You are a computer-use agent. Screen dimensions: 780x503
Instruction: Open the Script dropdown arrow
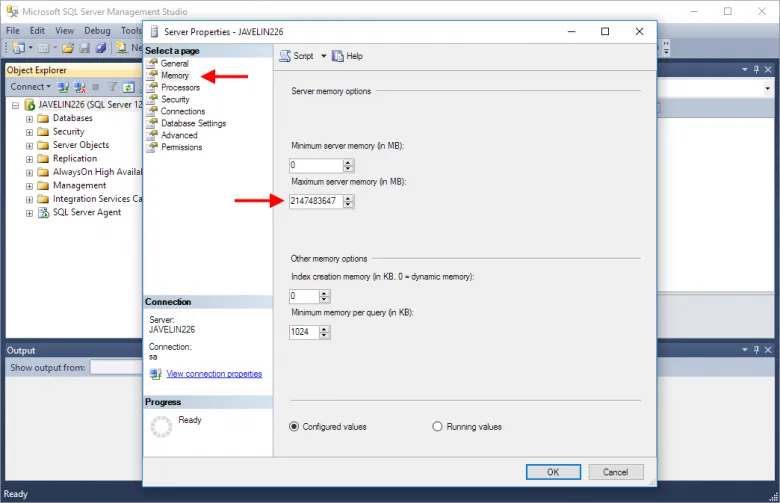click(x=323, y=56)
